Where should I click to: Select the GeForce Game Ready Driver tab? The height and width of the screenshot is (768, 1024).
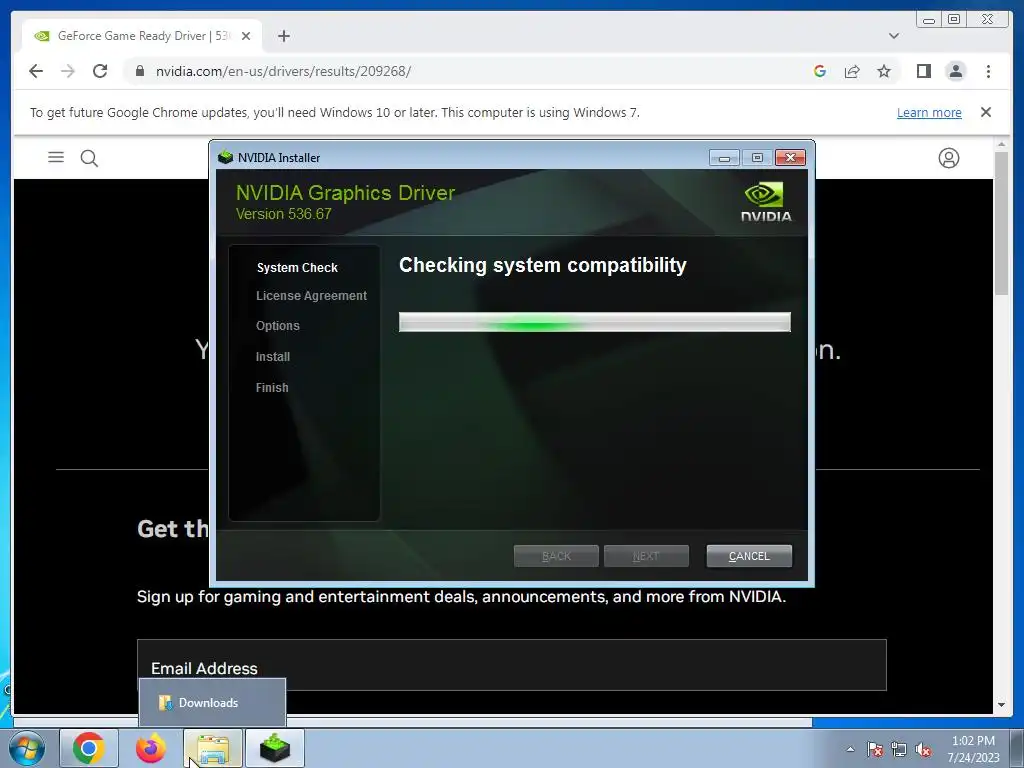click(x=142, y=36)
